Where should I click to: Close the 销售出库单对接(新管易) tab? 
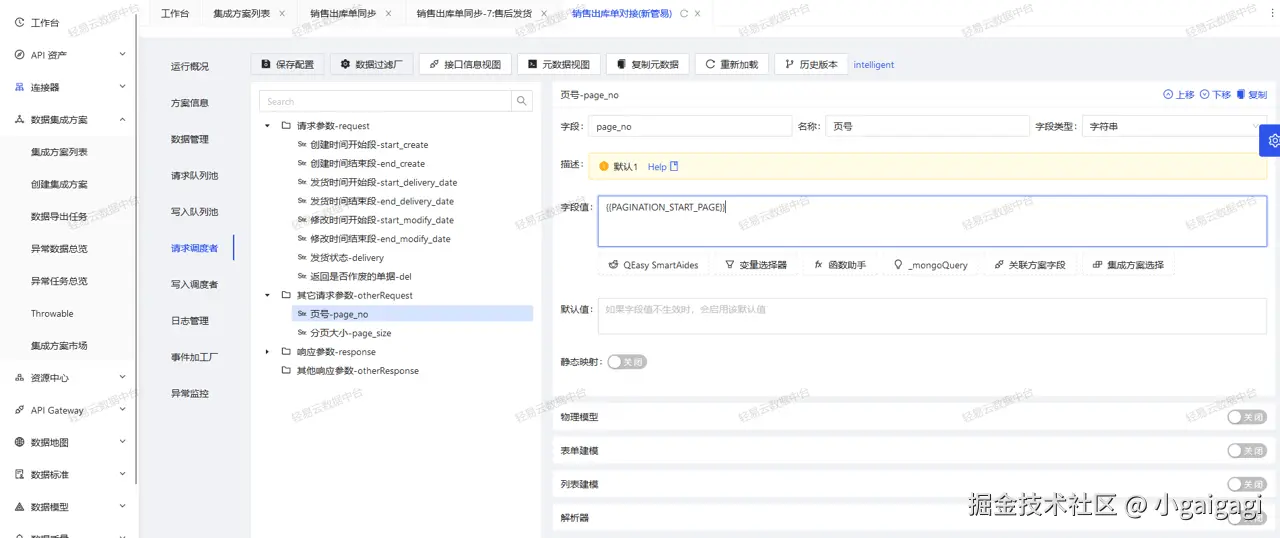pyautogui.click(x=697, y=14)
